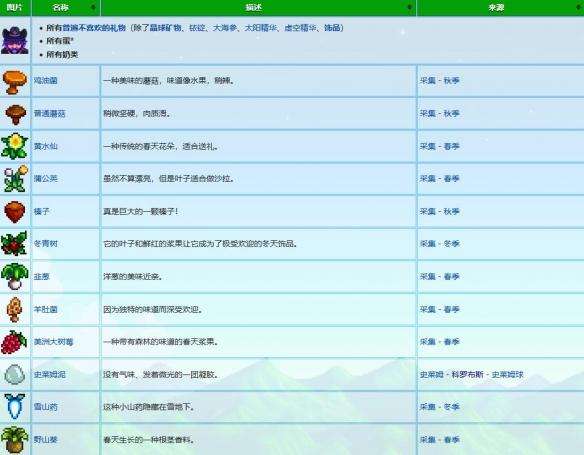Click the 科罗布斯 source link

pyautogui.click(x=467, y=374)
